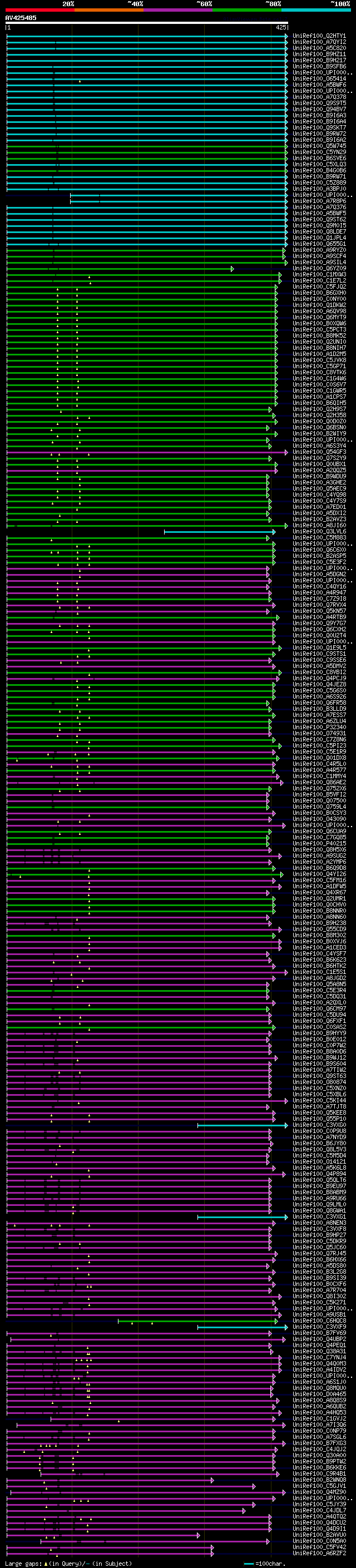This screenshot has width=356, height=1568.
Task: Select hit label UniRef100_C5Z889
Action: coord(319,182)
